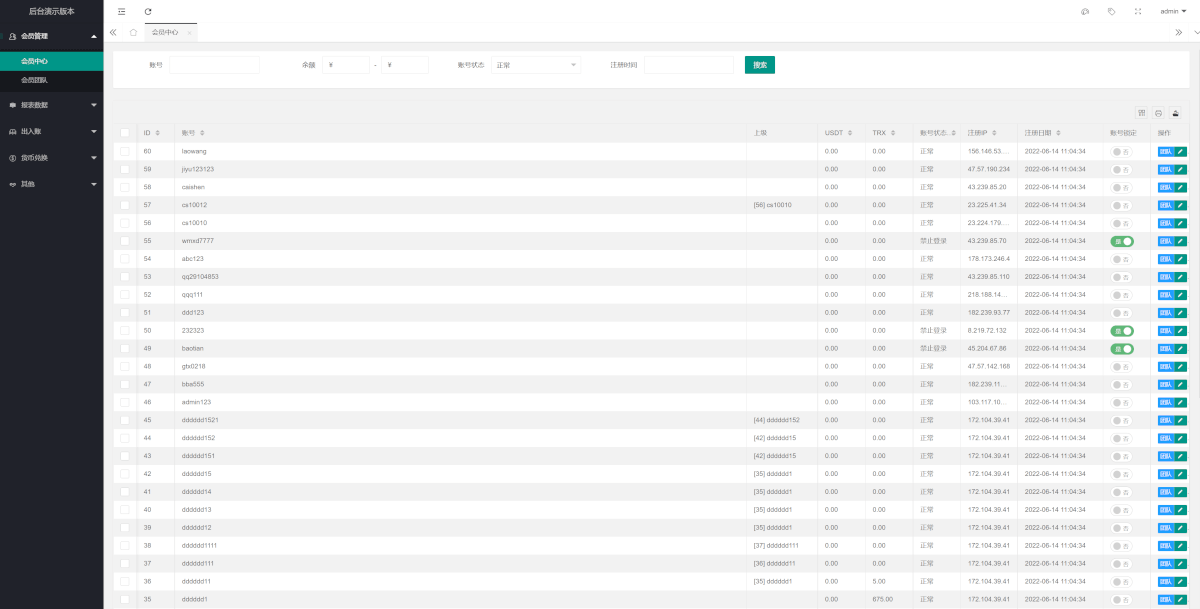Open the admin user dropdown
This screenshot has width=1200, height=609.
click(x=1173, y=12)
